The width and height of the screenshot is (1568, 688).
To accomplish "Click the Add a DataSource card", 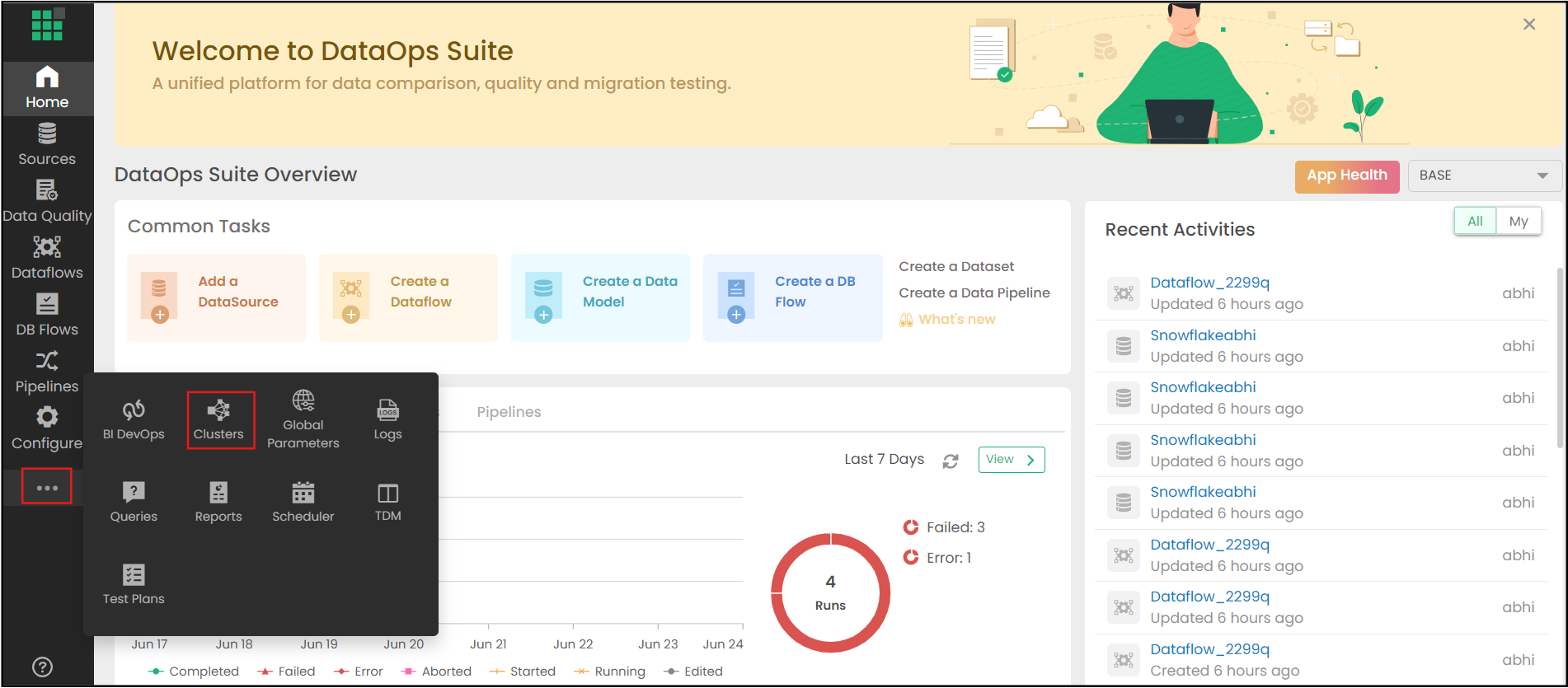I will [216, 297].
